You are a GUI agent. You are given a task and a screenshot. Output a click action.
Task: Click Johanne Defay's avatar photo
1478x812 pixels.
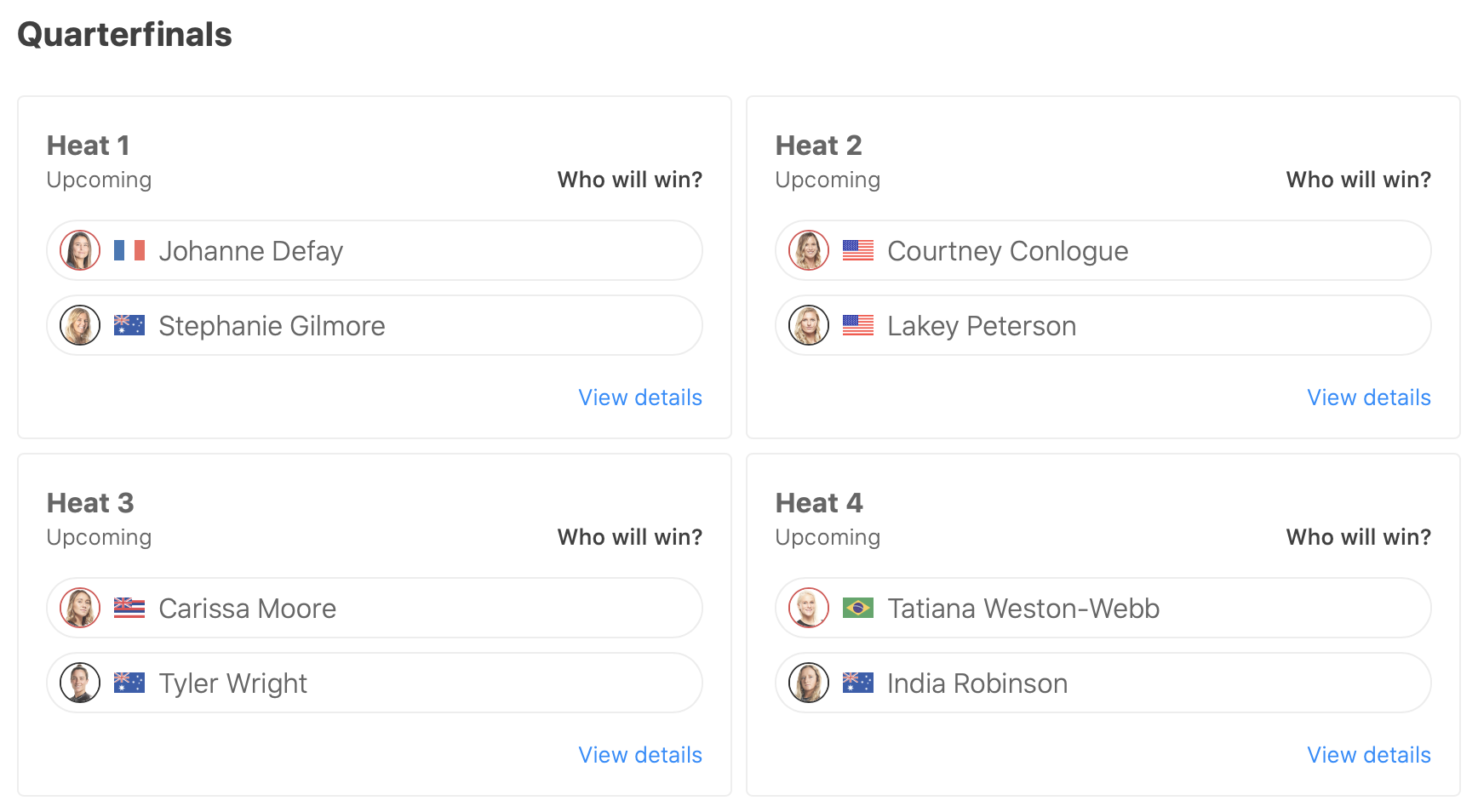pos(80,250)
